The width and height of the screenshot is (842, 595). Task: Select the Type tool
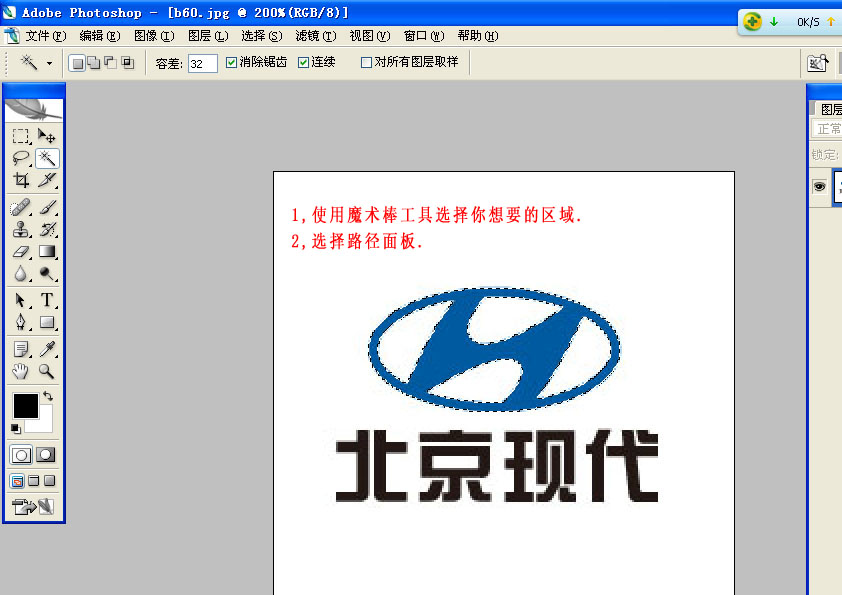[47, 300]
